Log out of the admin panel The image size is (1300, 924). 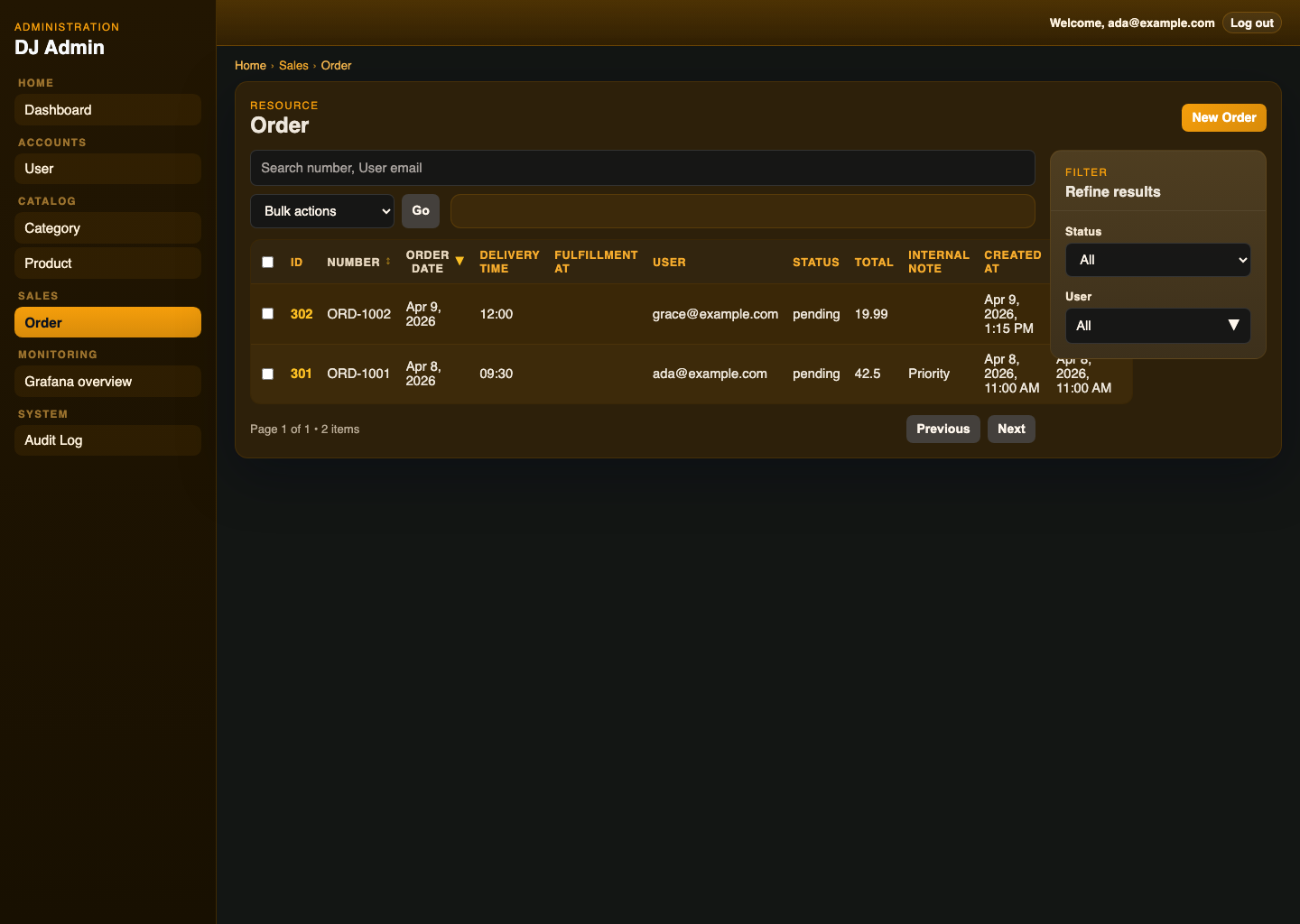(x=1252, y=23)
